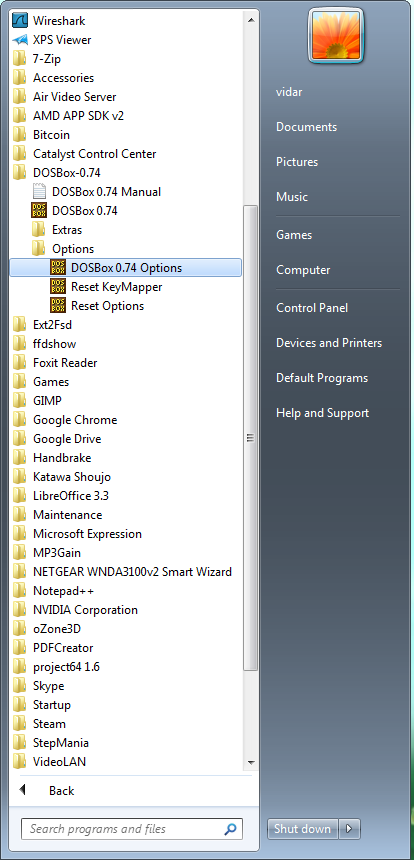Click the Extras folder icon
The height and width of the screenshot is (860, 414).
[39, 230]
